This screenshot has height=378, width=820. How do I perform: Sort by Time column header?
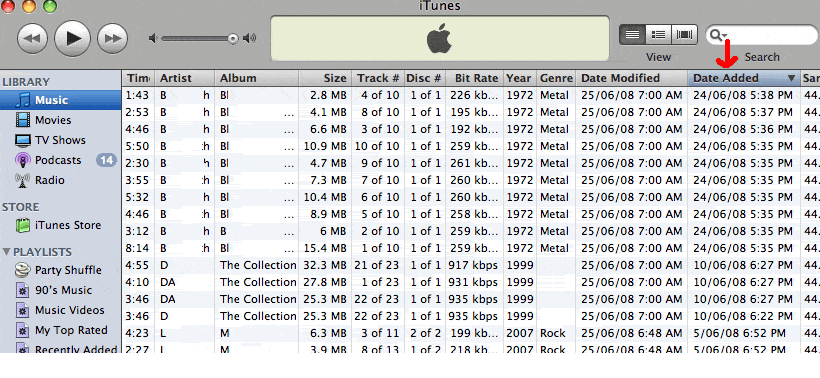point(139,78)
